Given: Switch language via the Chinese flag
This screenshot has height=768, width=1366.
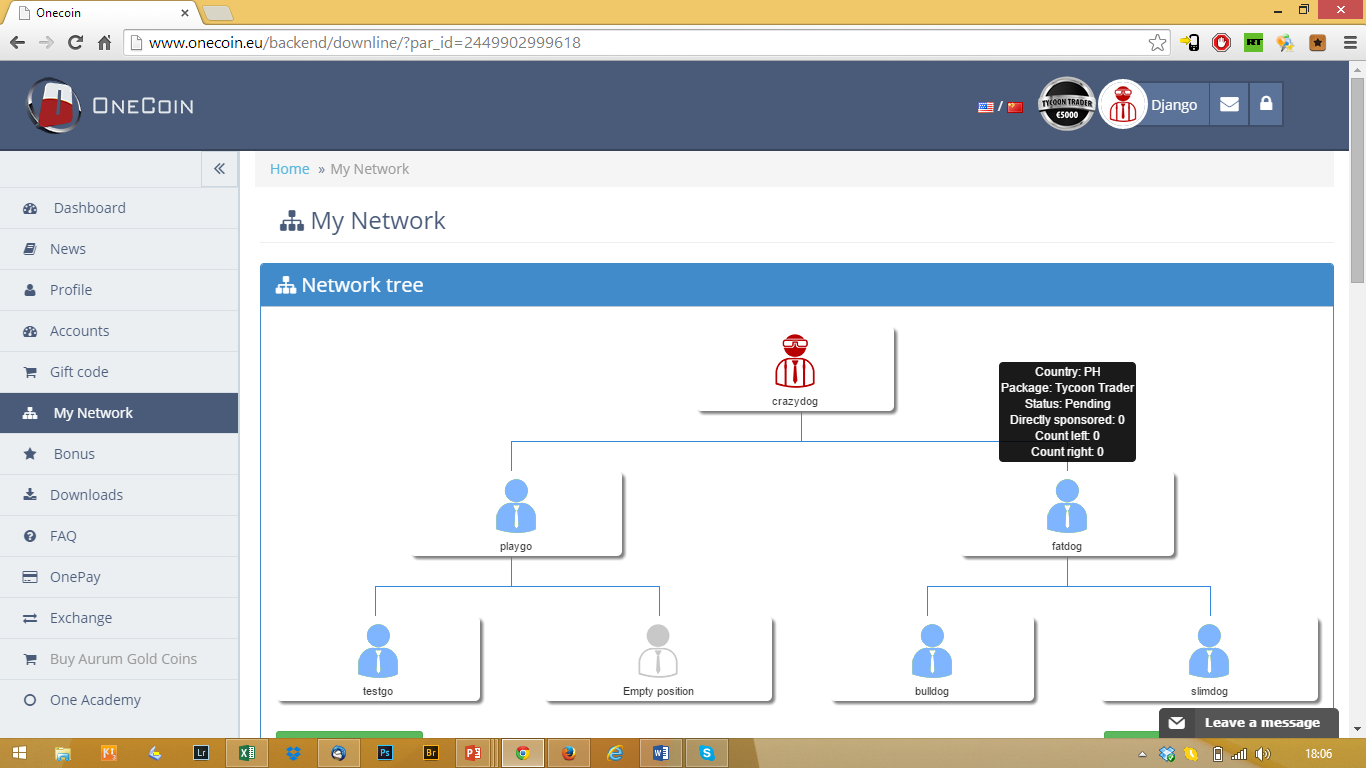Looking at the screenshot, I should [1015, 107].
